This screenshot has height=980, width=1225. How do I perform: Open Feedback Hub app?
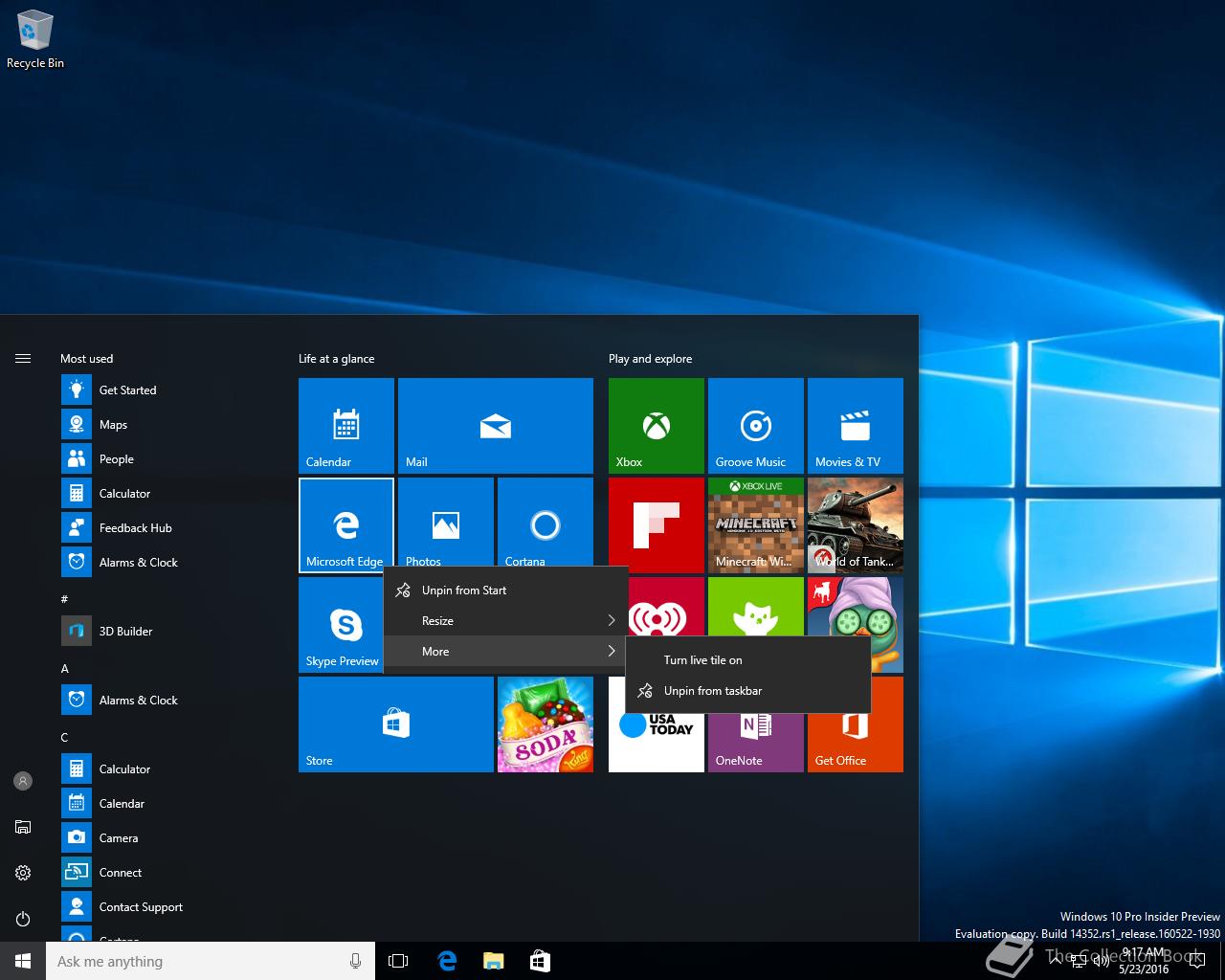168,528
